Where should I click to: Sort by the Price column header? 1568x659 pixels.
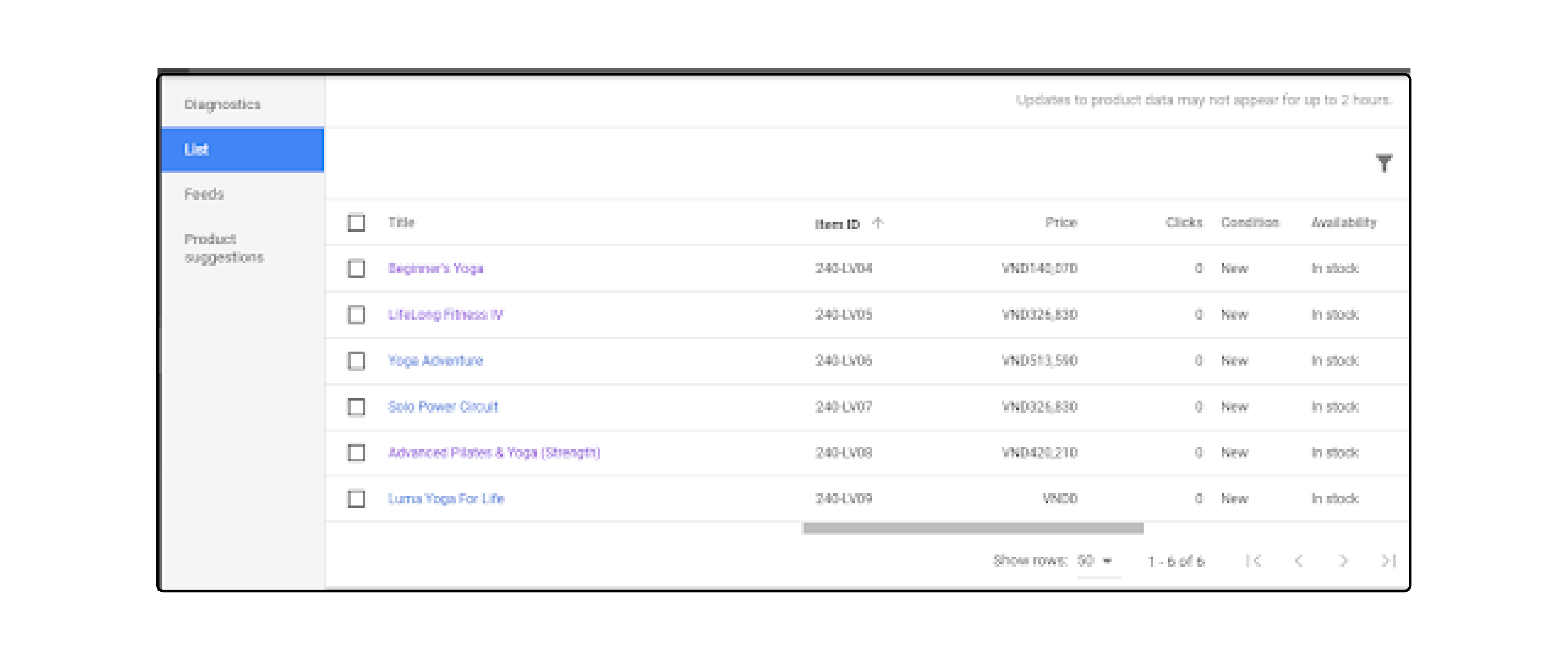(x=1061, y=223)
